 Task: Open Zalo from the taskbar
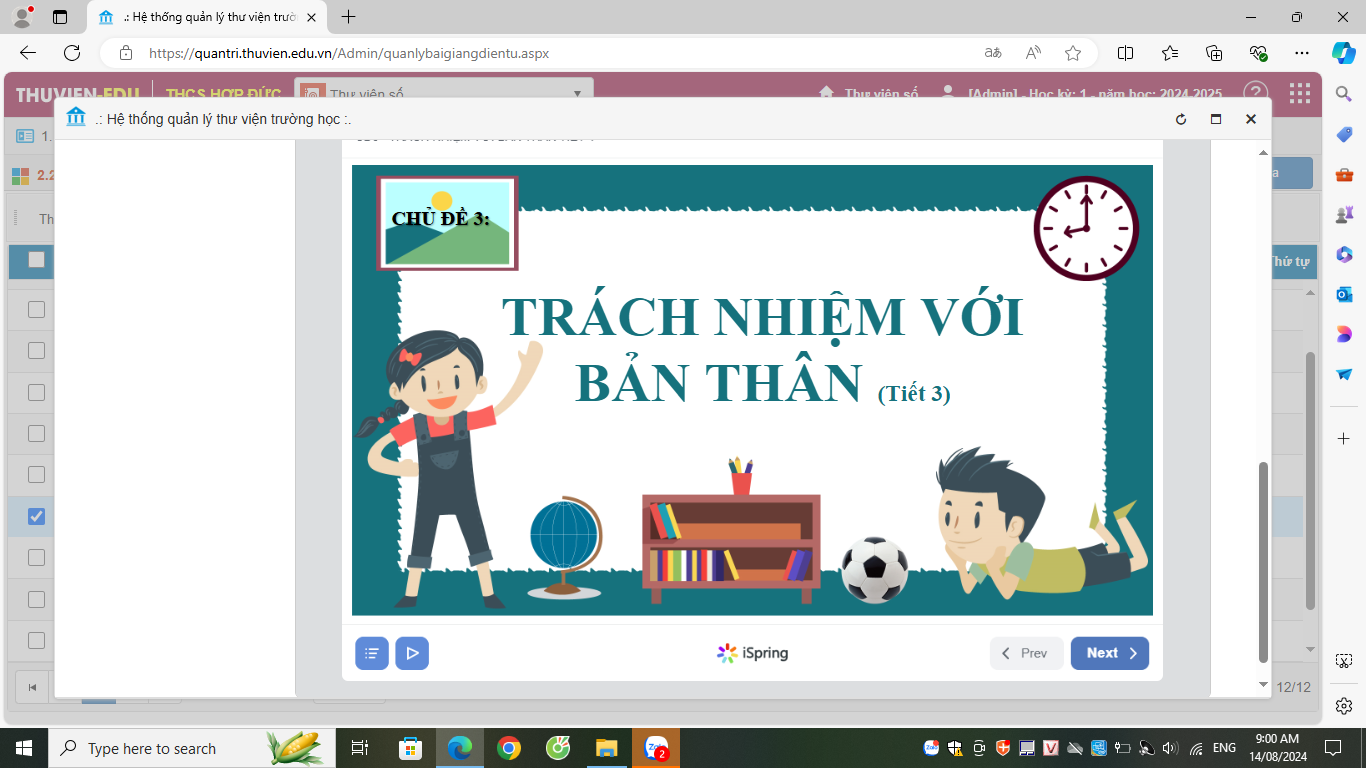coord(656,748)
